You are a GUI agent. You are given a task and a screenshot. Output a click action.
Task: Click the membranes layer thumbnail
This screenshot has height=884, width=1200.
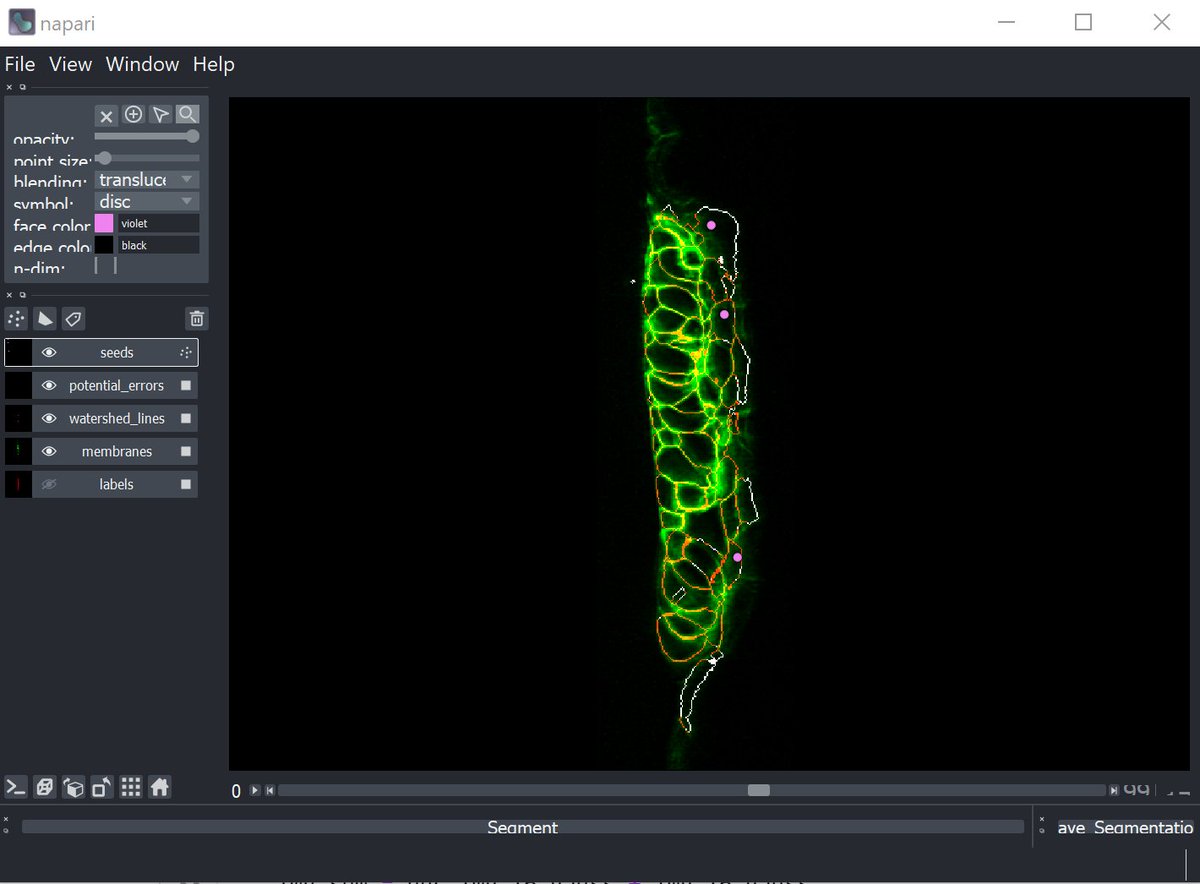point(18,451)
